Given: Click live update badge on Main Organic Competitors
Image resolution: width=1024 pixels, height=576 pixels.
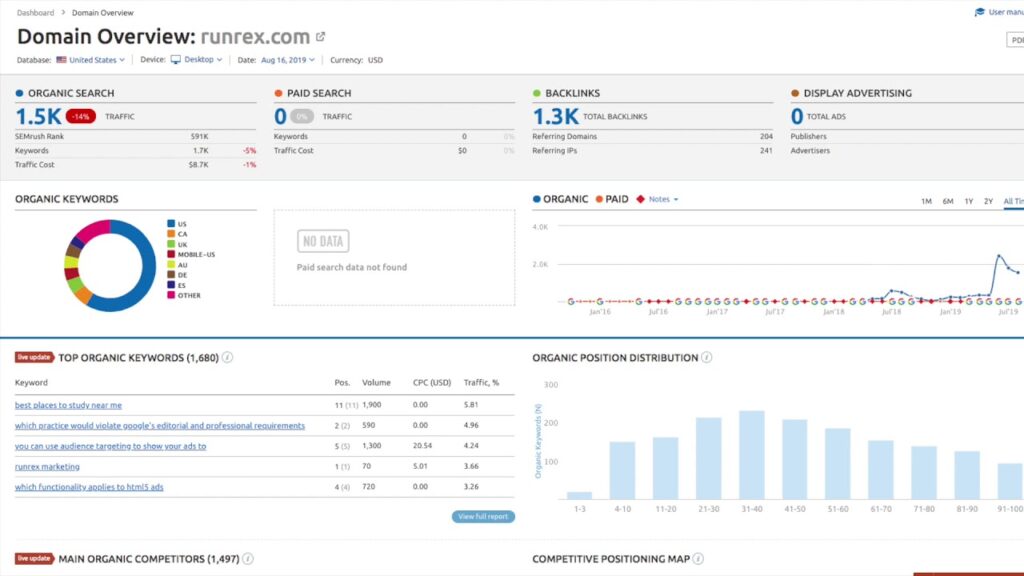Looking at the screenshot, I should [34, 558].
